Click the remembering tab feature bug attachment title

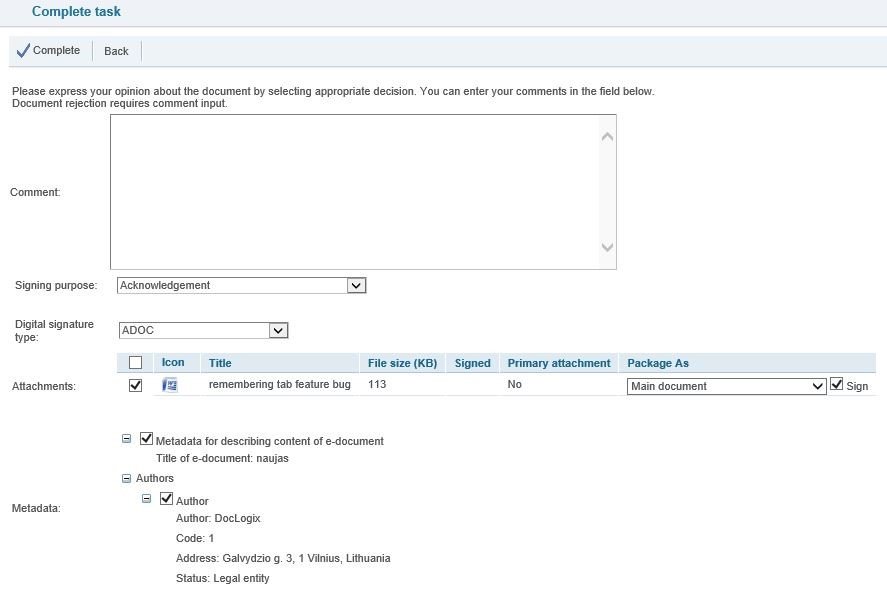coord(279,385)
